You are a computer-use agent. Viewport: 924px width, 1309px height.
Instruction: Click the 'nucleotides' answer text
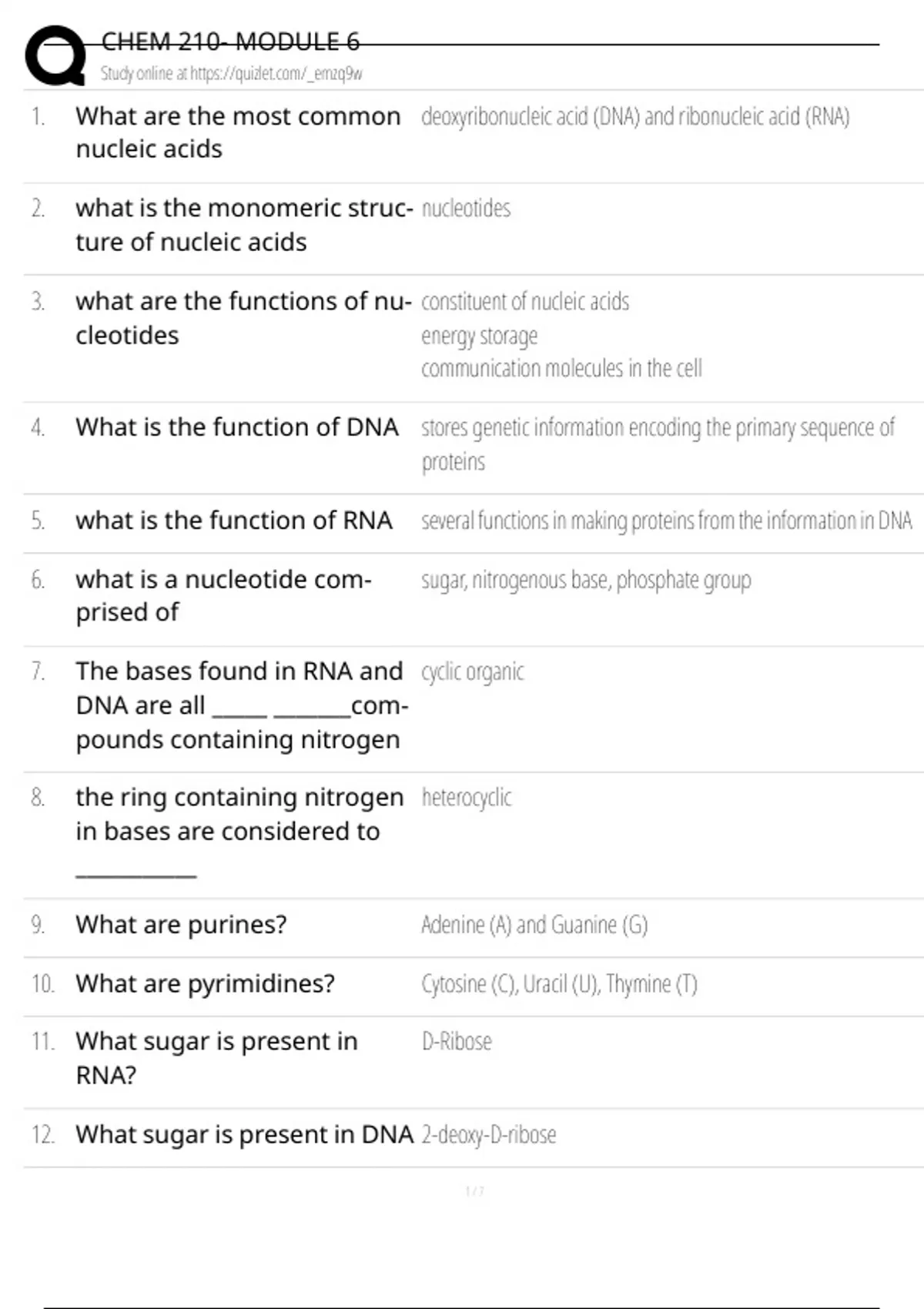[466, 209]
